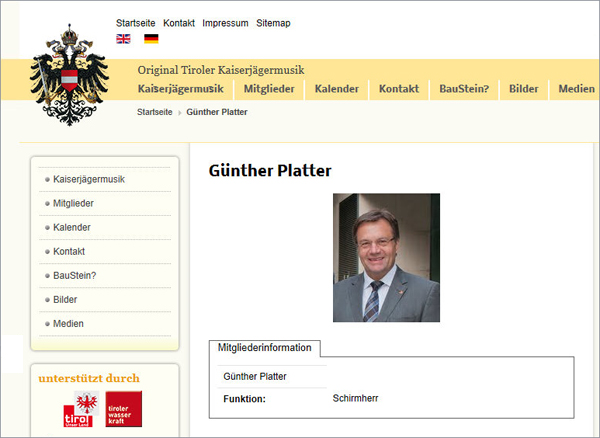The height and width of the screenshot is (438, 600).
Task: Click Günther Platter in the breadcrumb
Action: (217, 112)
